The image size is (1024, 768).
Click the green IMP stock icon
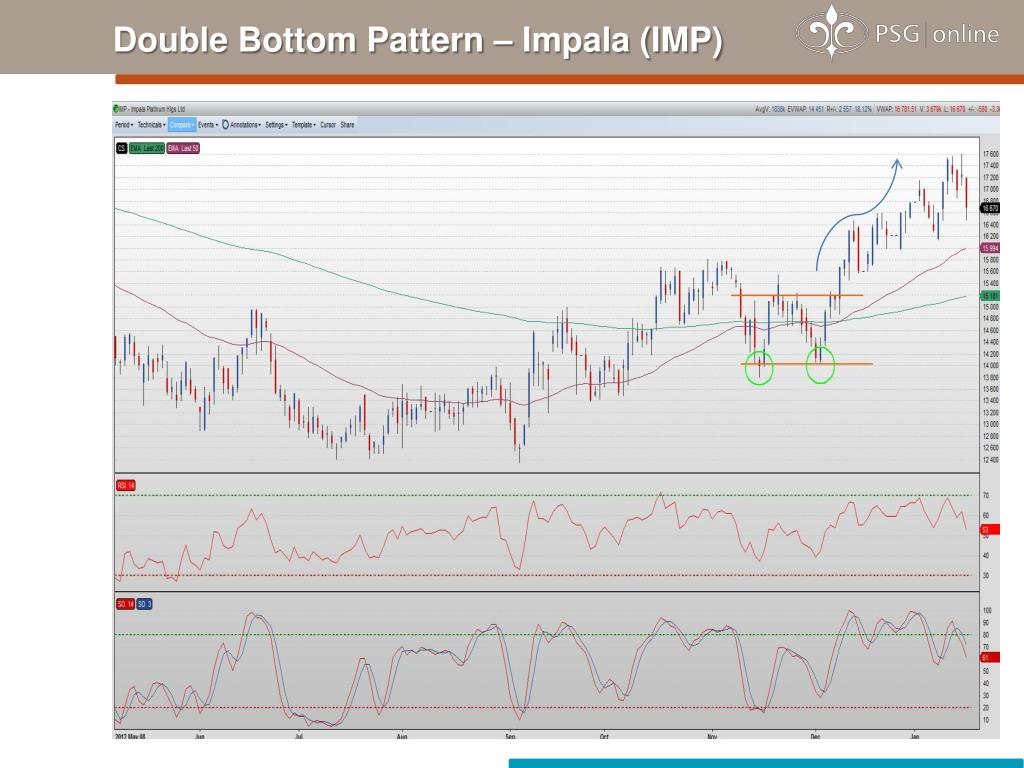coord(116,109)
